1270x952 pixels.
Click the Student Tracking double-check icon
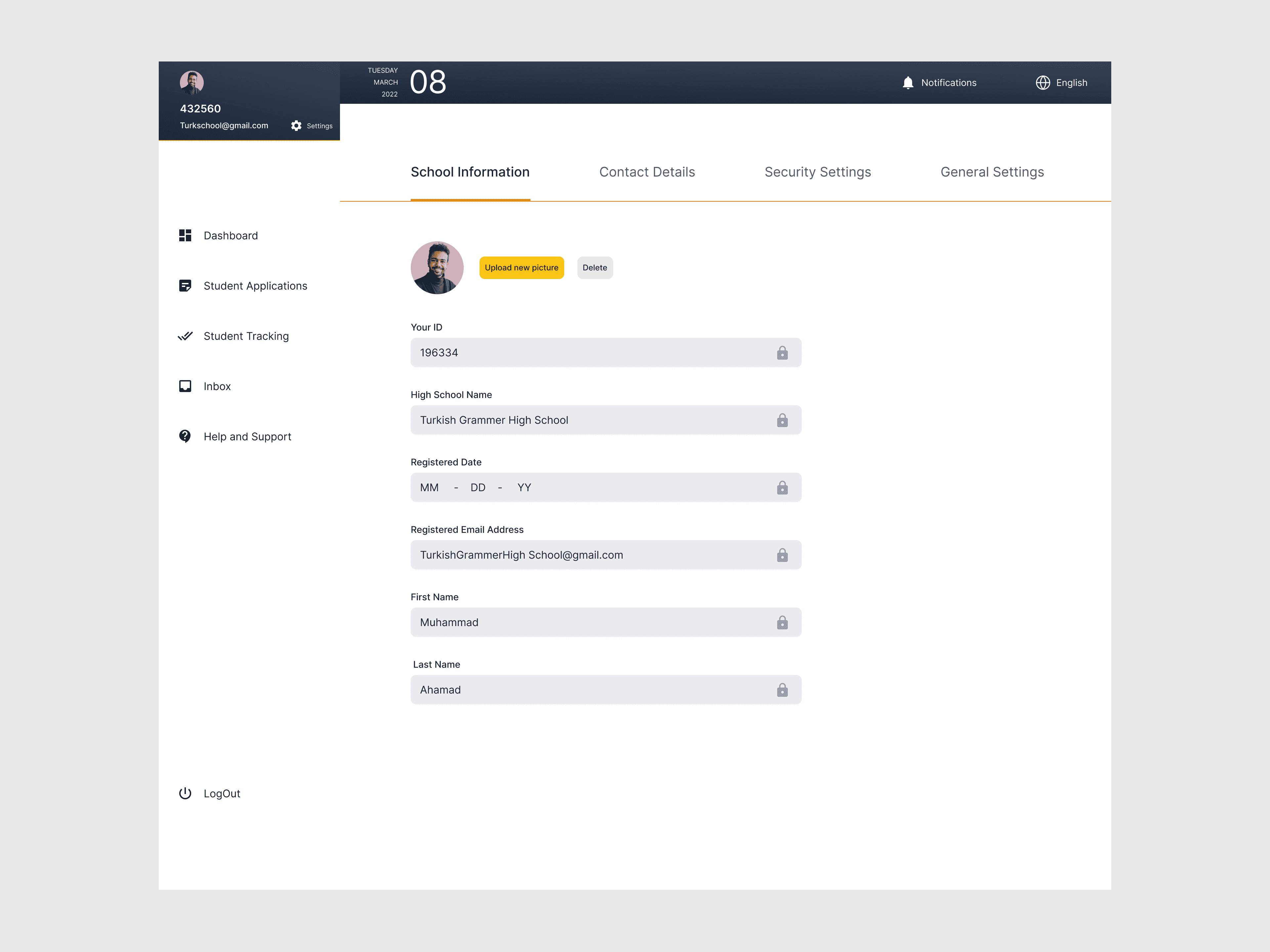click(x=185, y=336)
